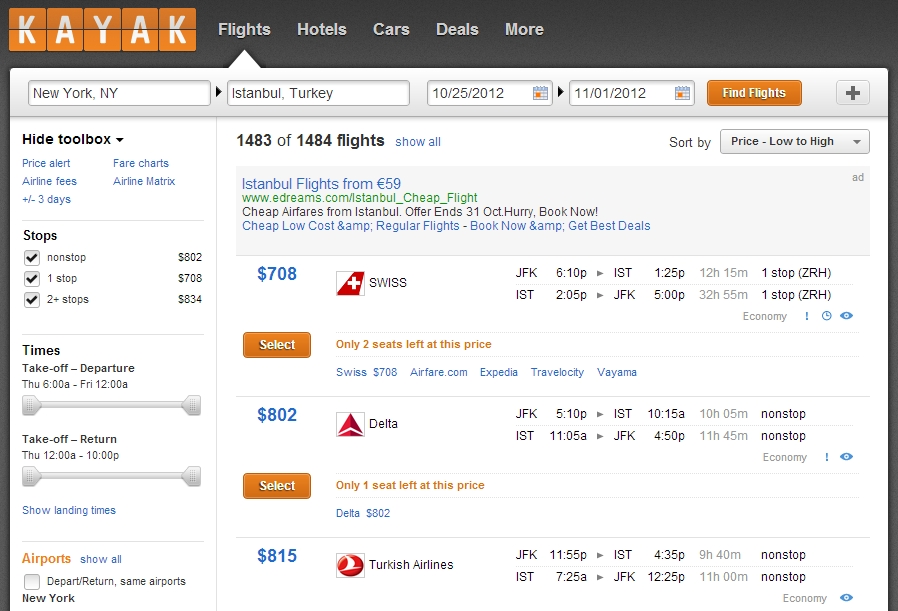Toggle eye watch icon on SWISS flight
This screenshot has height=611, width=898.
click(x=846, y=316)
